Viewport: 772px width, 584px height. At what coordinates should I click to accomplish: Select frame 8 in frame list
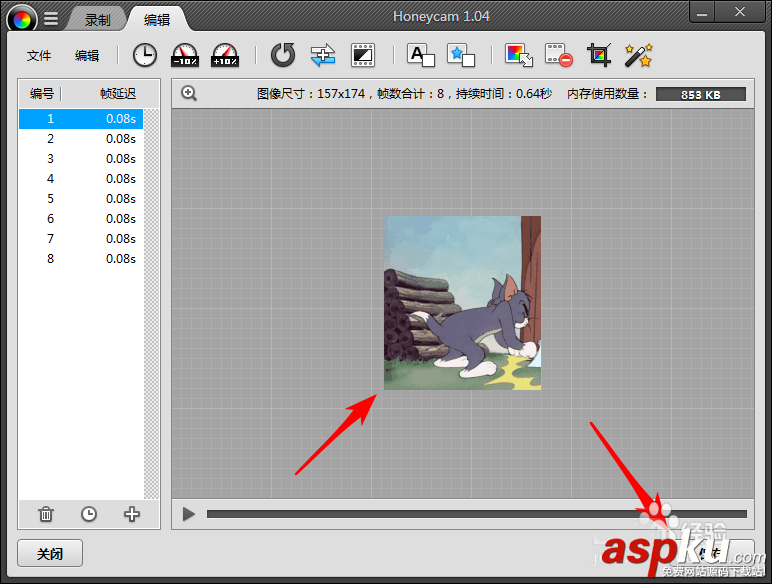[x=81, y=259]
